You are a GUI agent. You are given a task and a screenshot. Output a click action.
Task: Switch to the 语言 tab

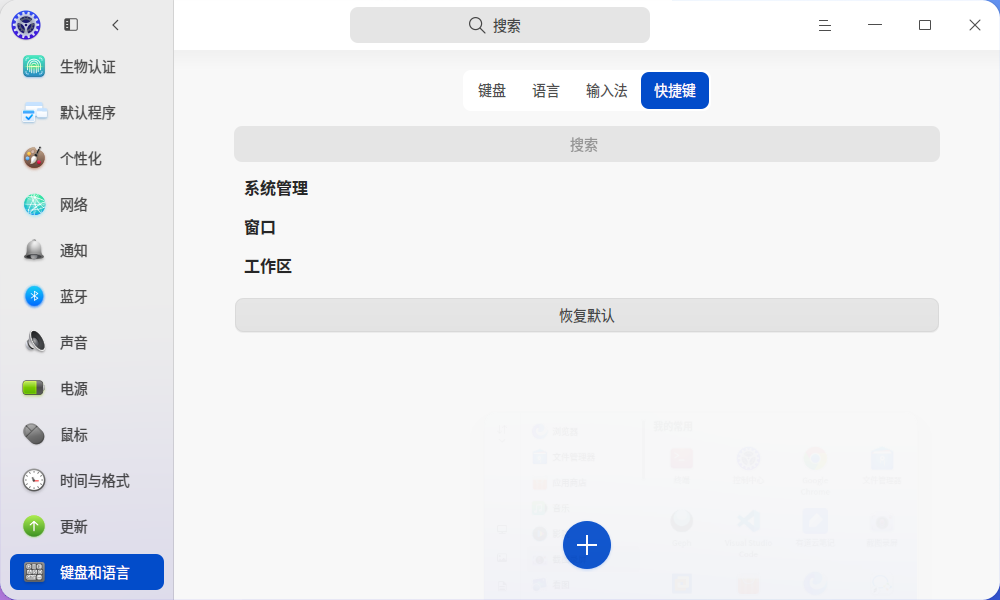[545, 91]
